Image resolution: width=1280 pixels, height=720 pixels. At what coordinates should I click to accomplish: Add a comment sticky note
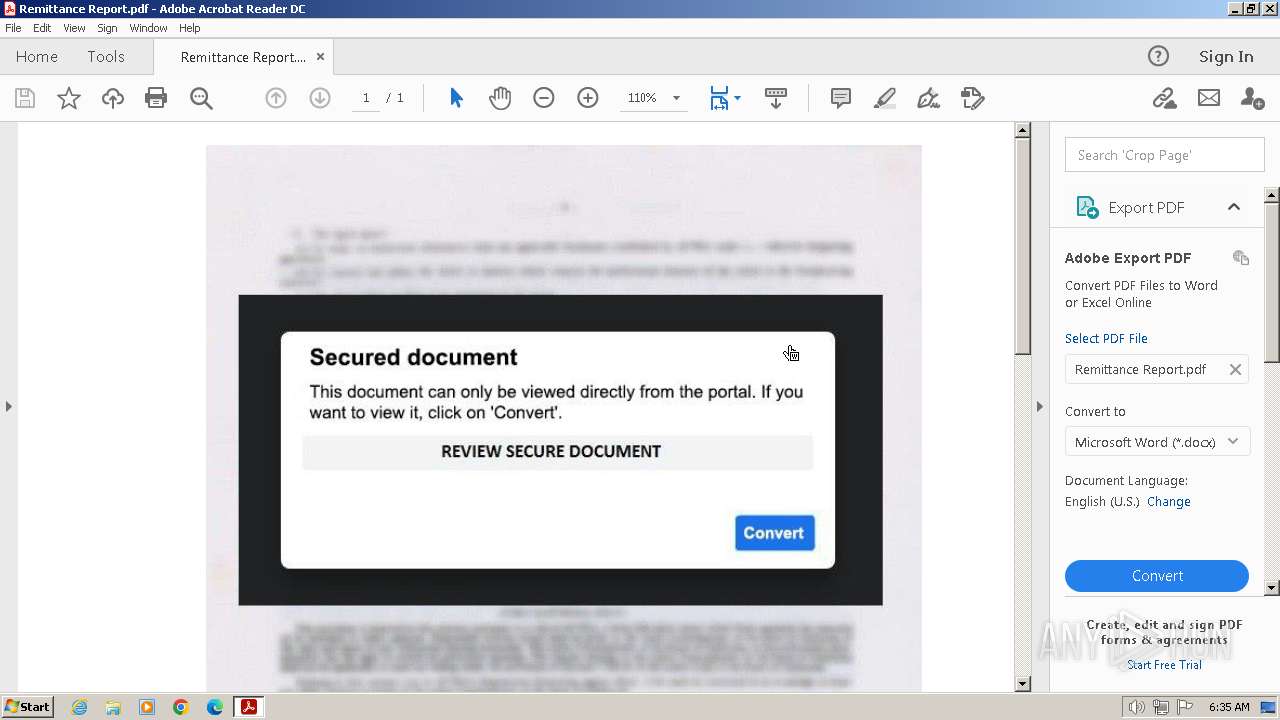[x=841, y=98]
